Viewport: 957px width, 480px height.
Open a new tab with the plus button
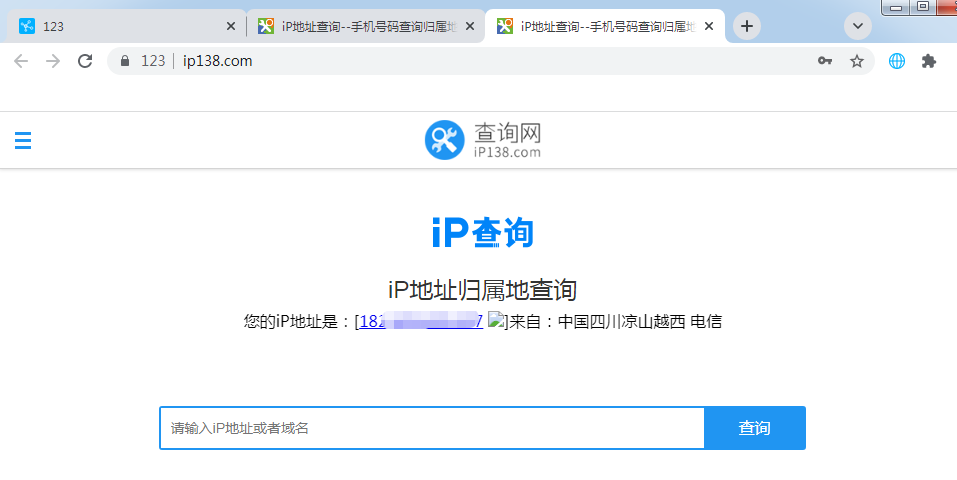tap(747, 26)
